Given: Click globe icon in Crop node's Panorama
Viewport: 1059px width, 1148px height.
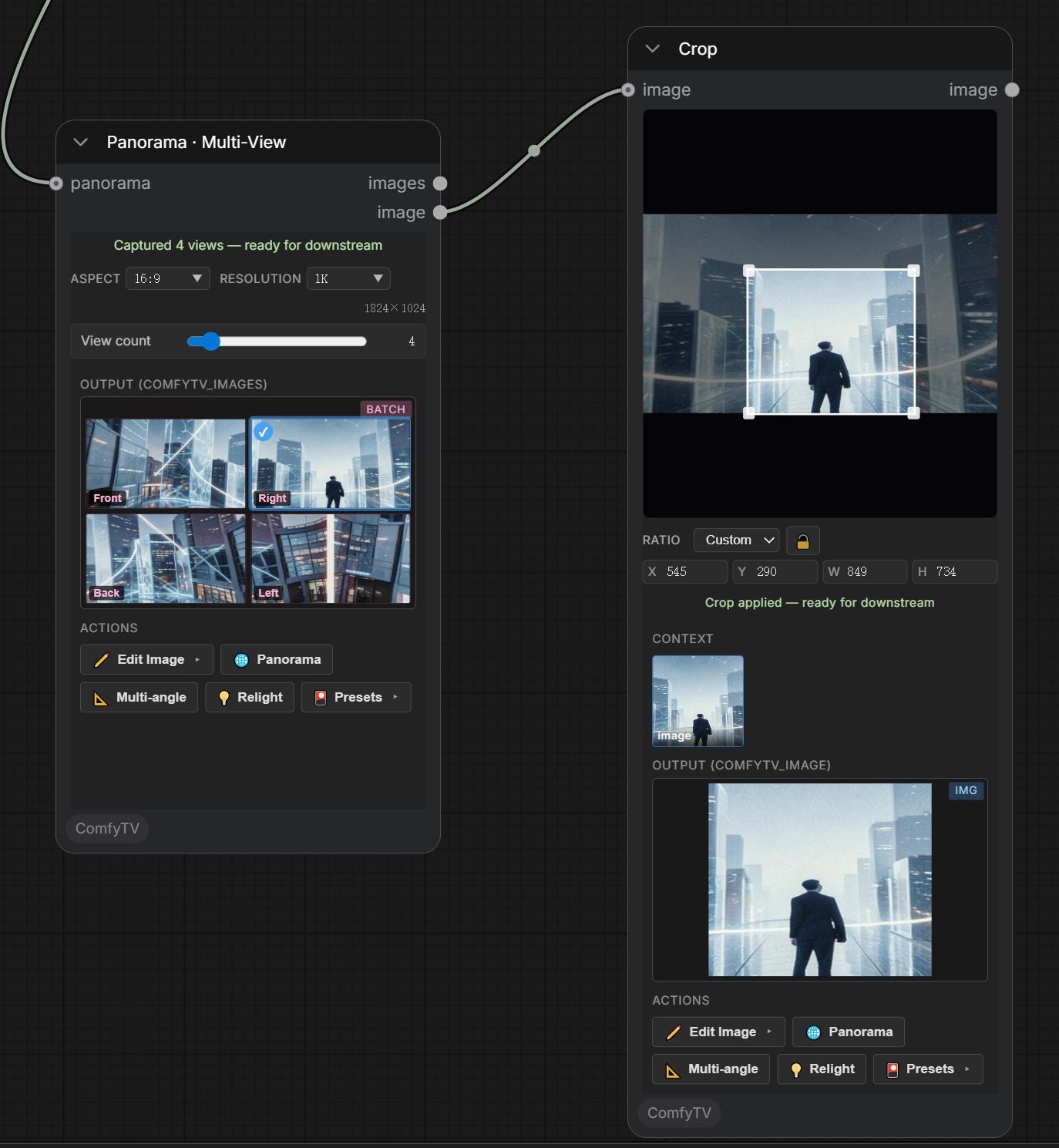Looking at the screenshot, I should [x=813, y=1032].
